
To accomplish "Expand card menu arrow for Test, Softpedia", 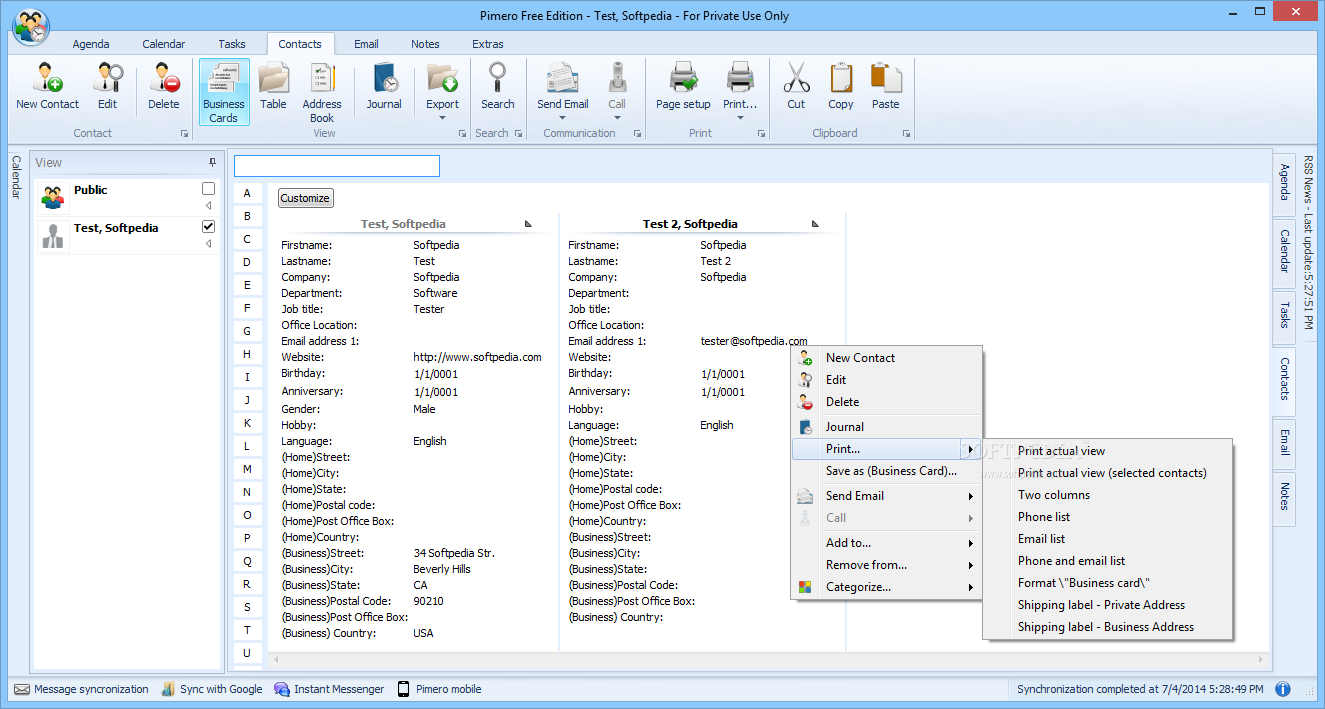I will pos(529,224).
